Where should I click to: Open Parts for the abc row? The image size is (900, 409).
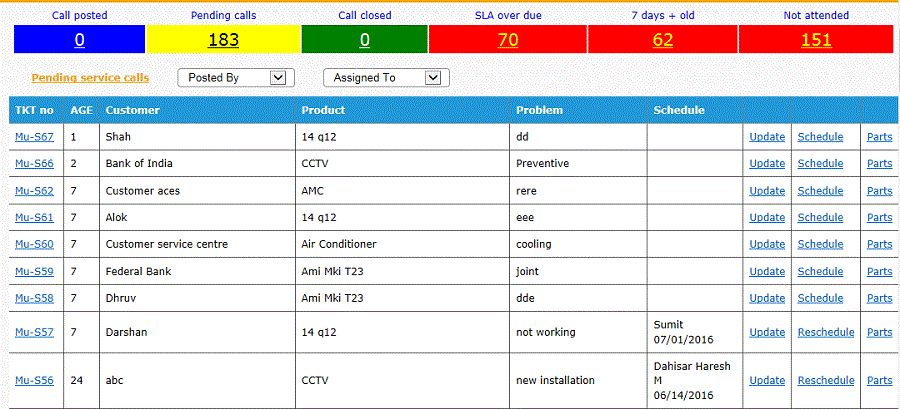(879, 380)
